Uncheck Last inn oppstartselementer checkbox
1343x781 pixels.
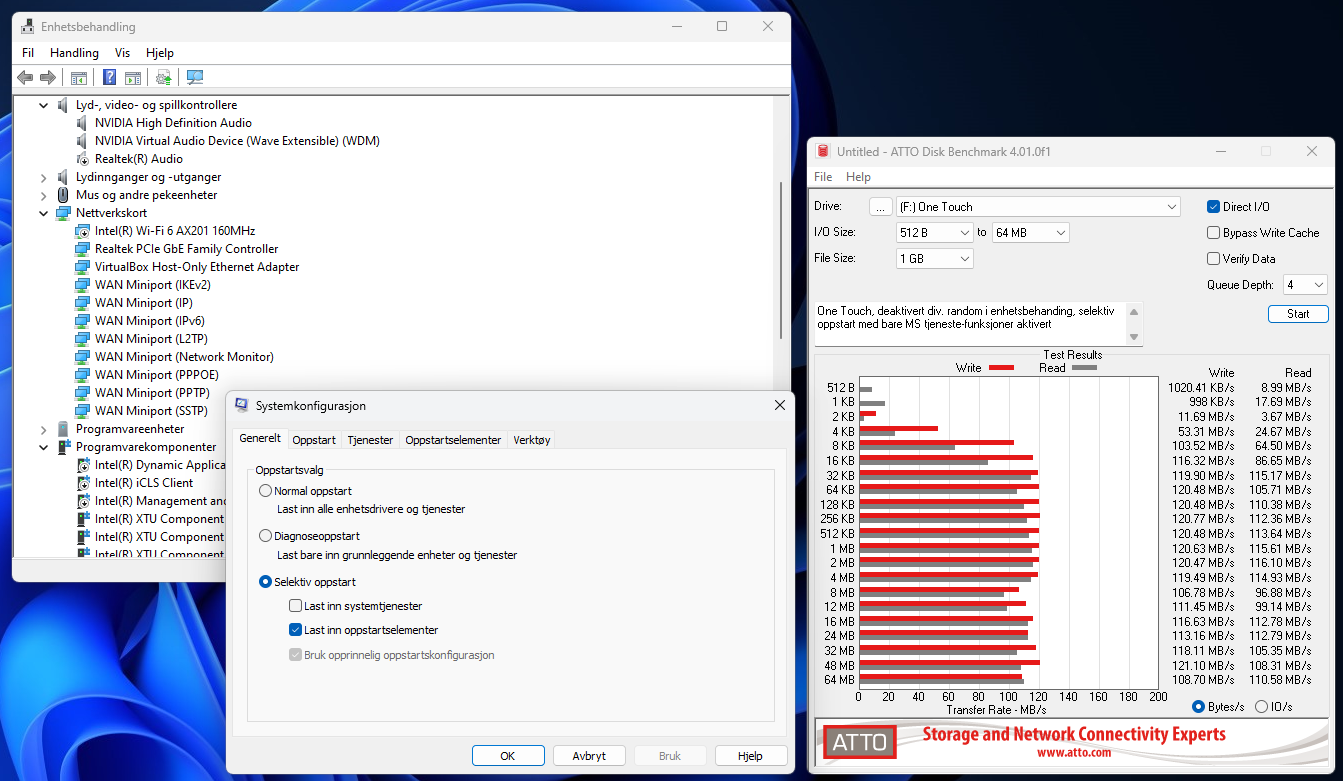[295, 630]
